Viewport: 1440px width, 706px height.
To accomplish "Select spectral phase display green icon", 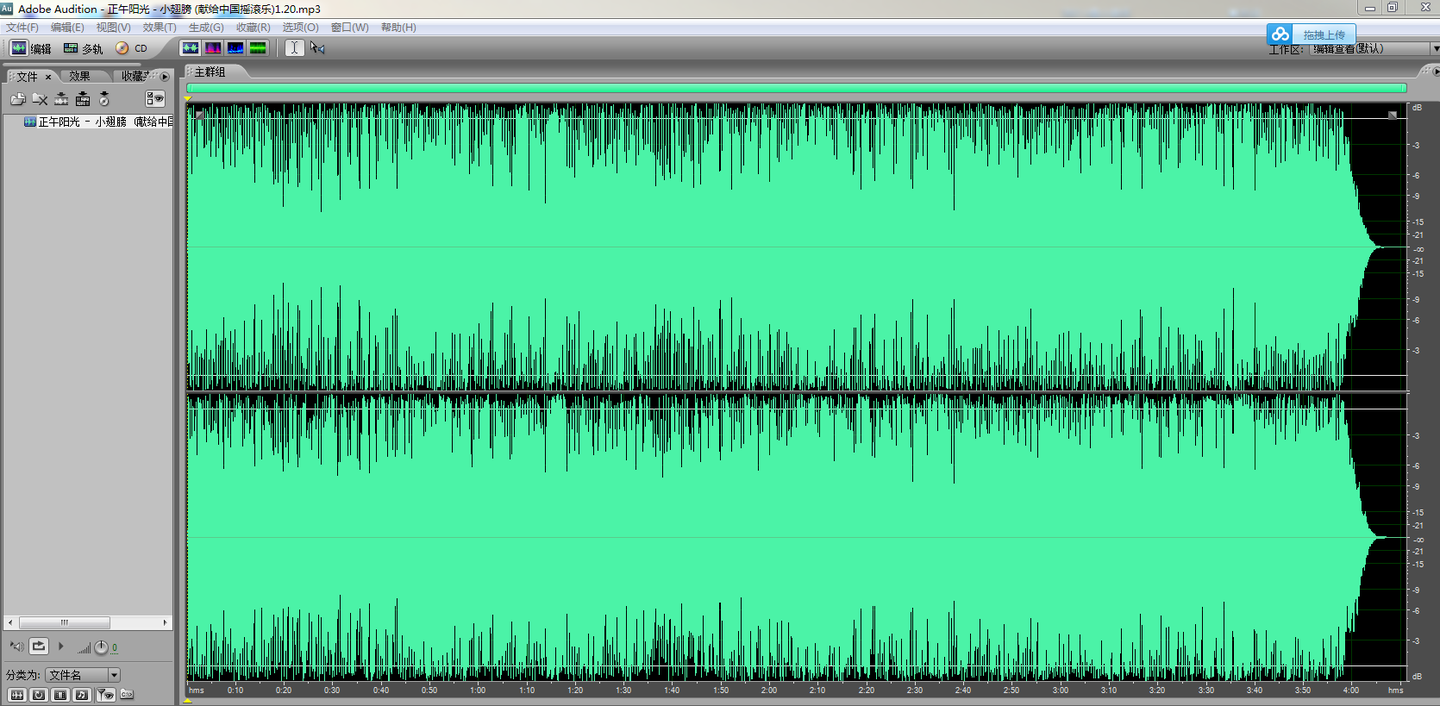I will point(258,48).
